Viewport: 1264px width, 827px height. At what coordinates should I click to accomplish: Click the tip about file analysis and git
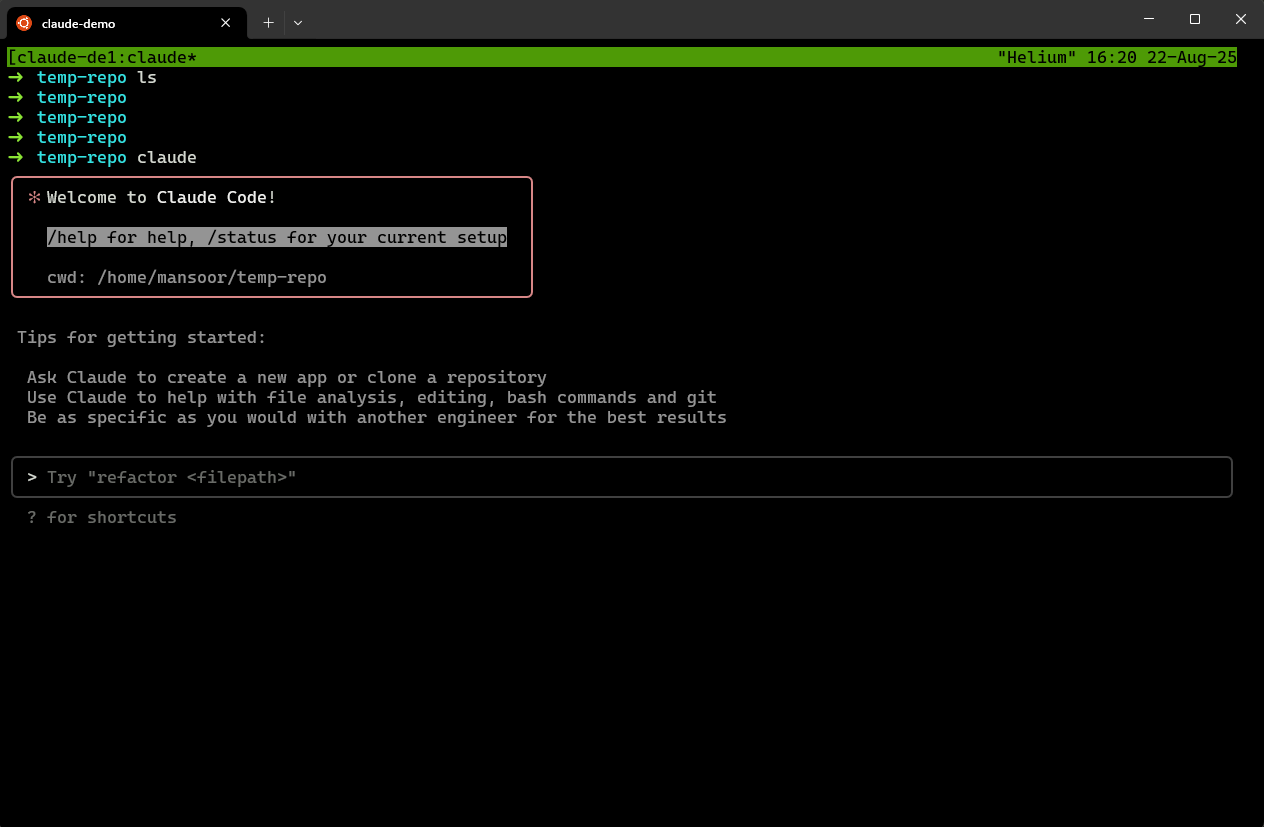(372, 398)
